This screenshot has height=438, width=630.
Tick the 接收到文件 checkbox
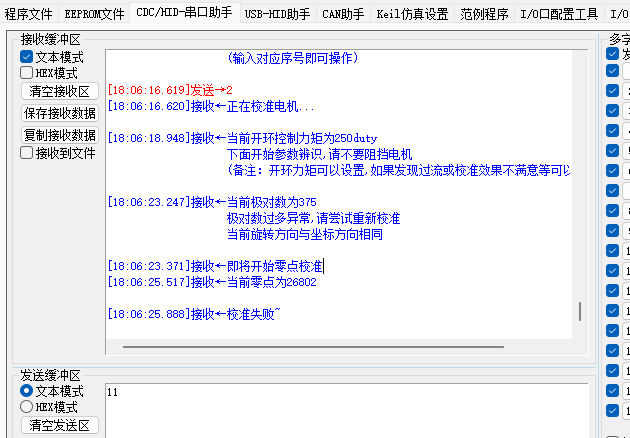[x=27, y=153]
